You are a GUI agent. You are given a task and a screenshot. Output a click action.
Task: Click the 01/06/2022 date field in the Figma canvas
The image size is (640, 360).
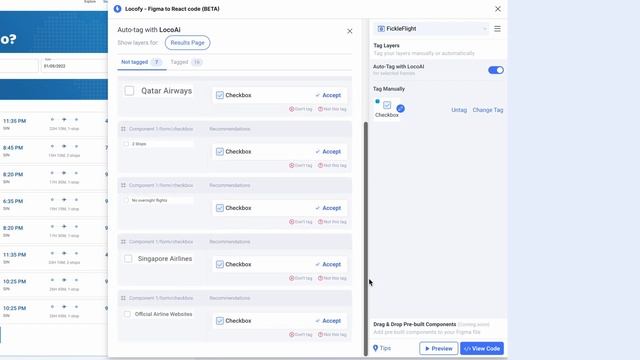(74, 65)
